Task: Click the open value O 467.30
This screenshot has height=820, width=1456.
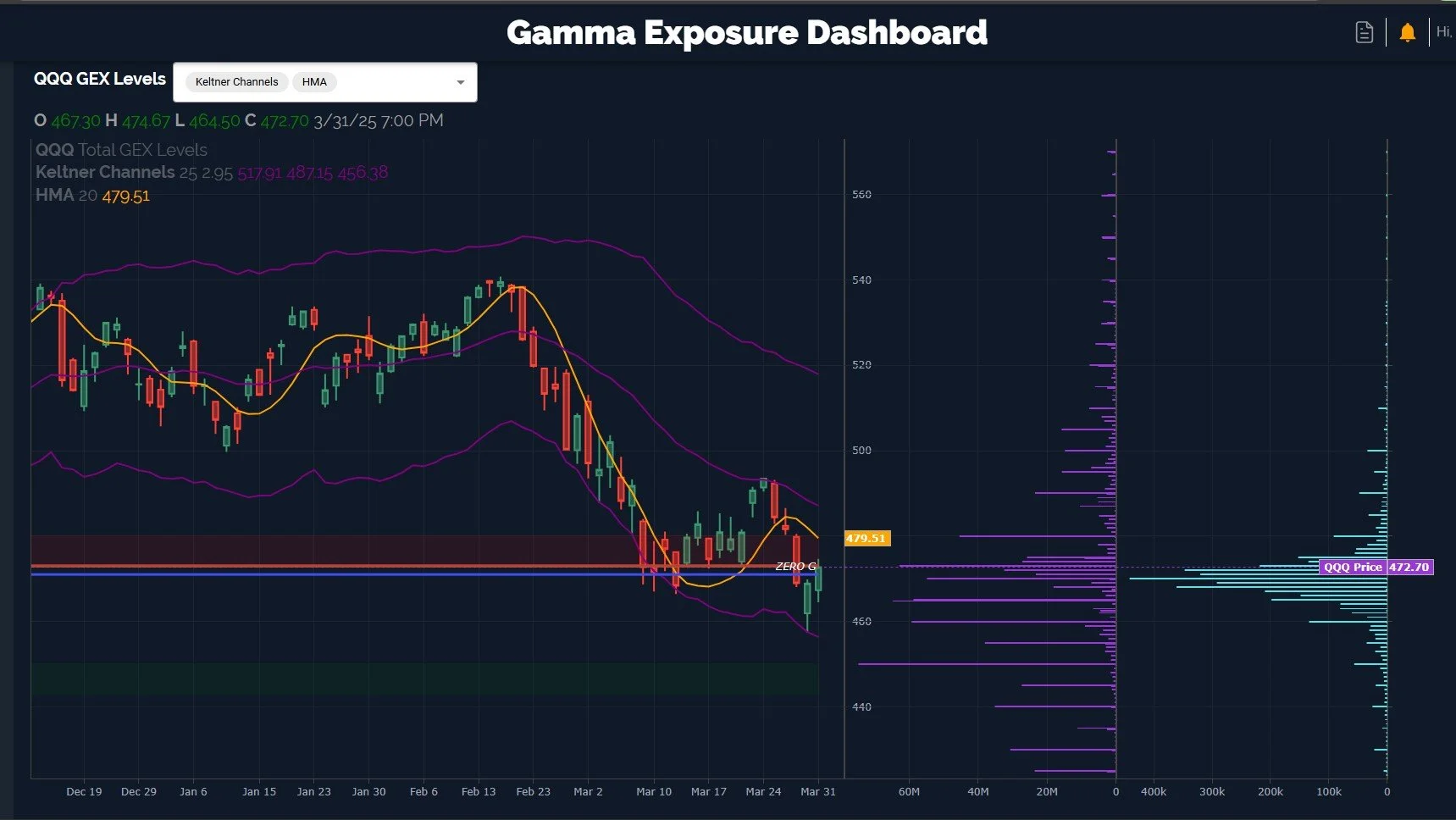Action: click(67, 120)
